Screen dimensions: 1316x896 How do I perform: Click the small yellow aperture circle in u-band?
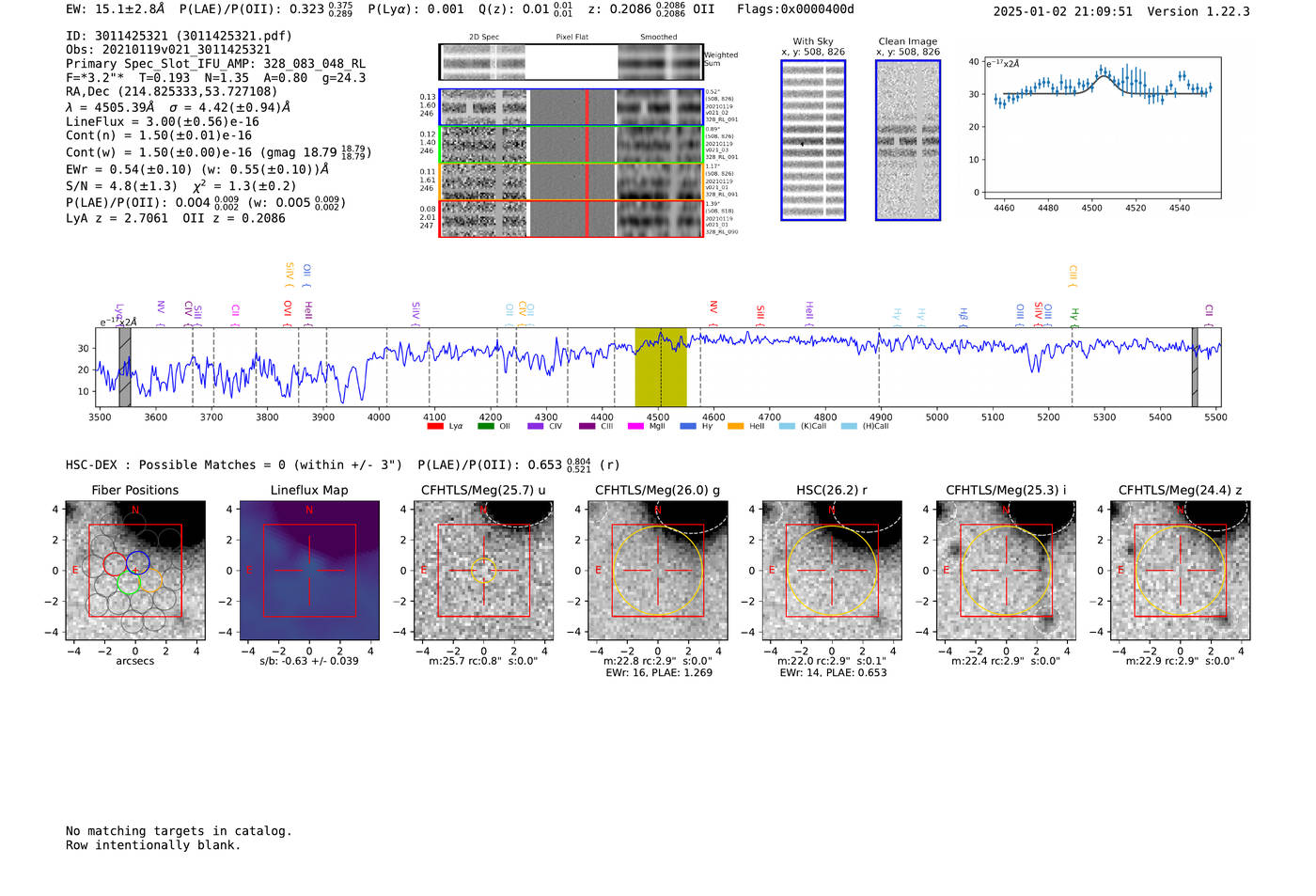pyautogui.click(x=483, y=571)
